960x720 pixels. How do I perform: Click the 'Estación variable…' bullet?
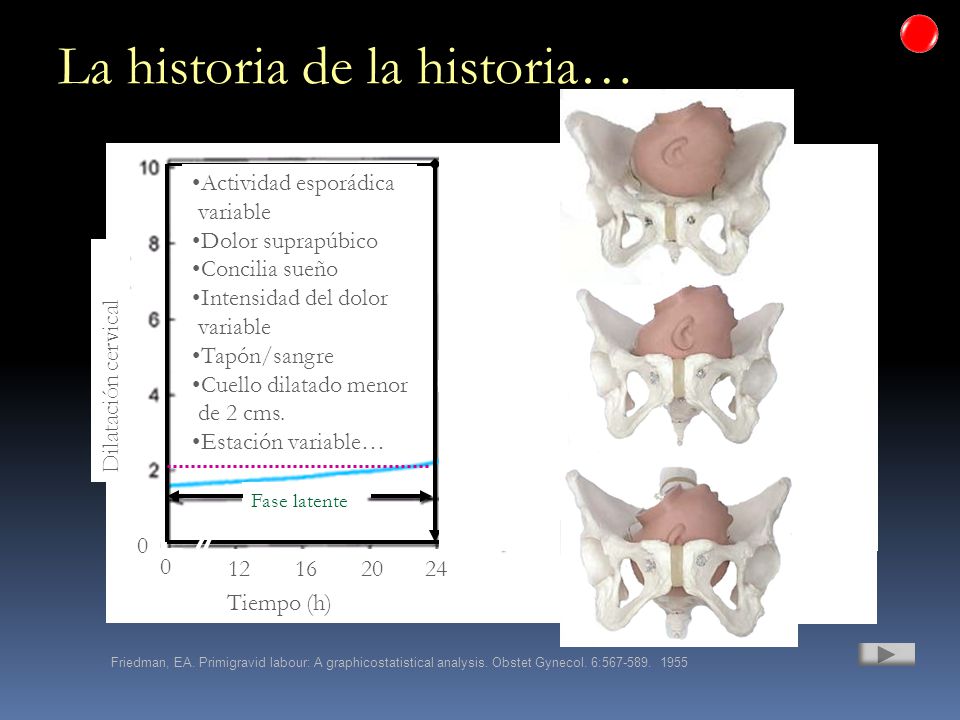tap(287, 442)
